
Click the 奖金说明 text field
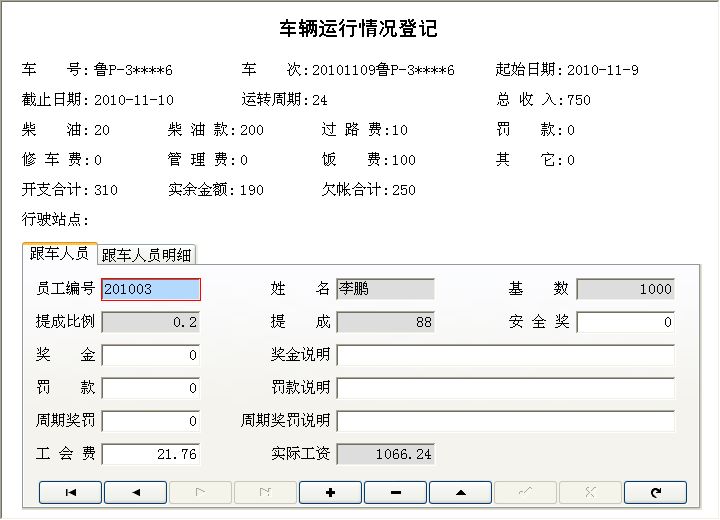coord(505,355)
